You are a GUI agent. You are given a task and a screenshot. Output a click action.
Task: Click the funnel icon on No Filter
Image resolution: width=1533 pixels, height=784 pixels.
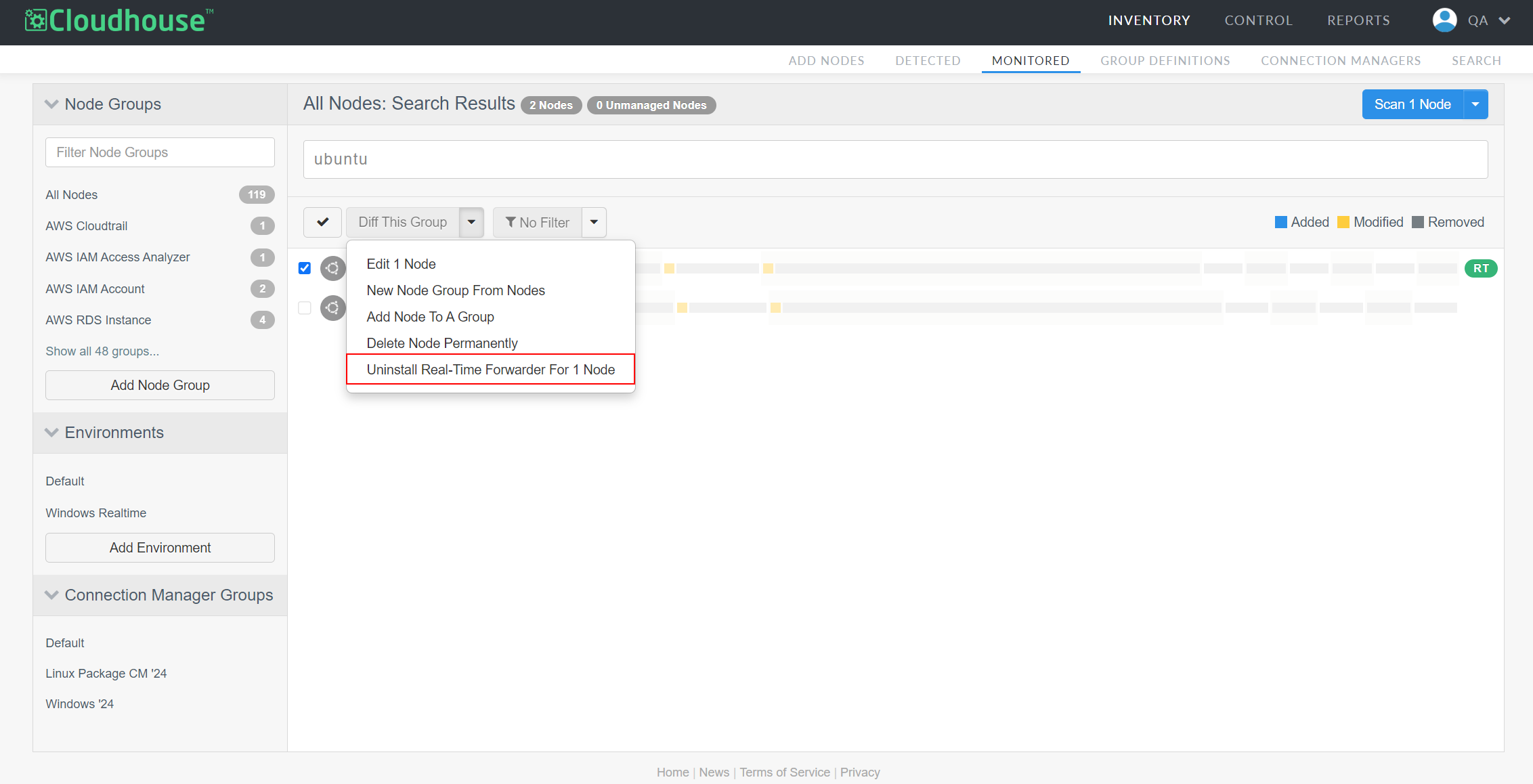(511, 222)
